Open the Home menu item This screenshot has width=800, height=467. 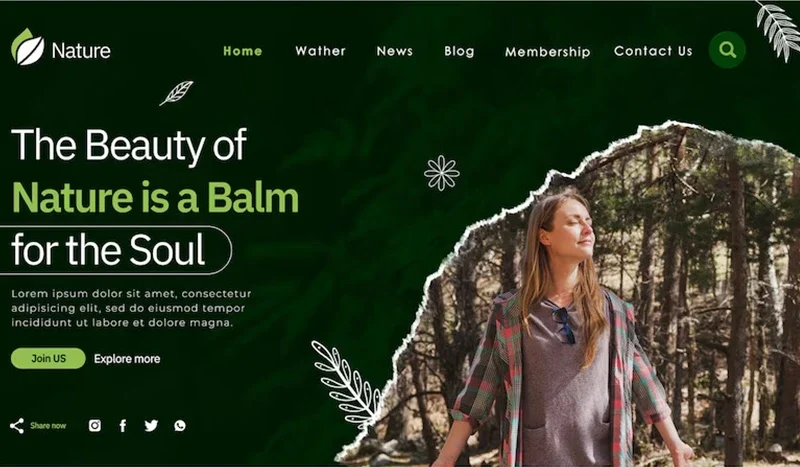click(243, 51)
